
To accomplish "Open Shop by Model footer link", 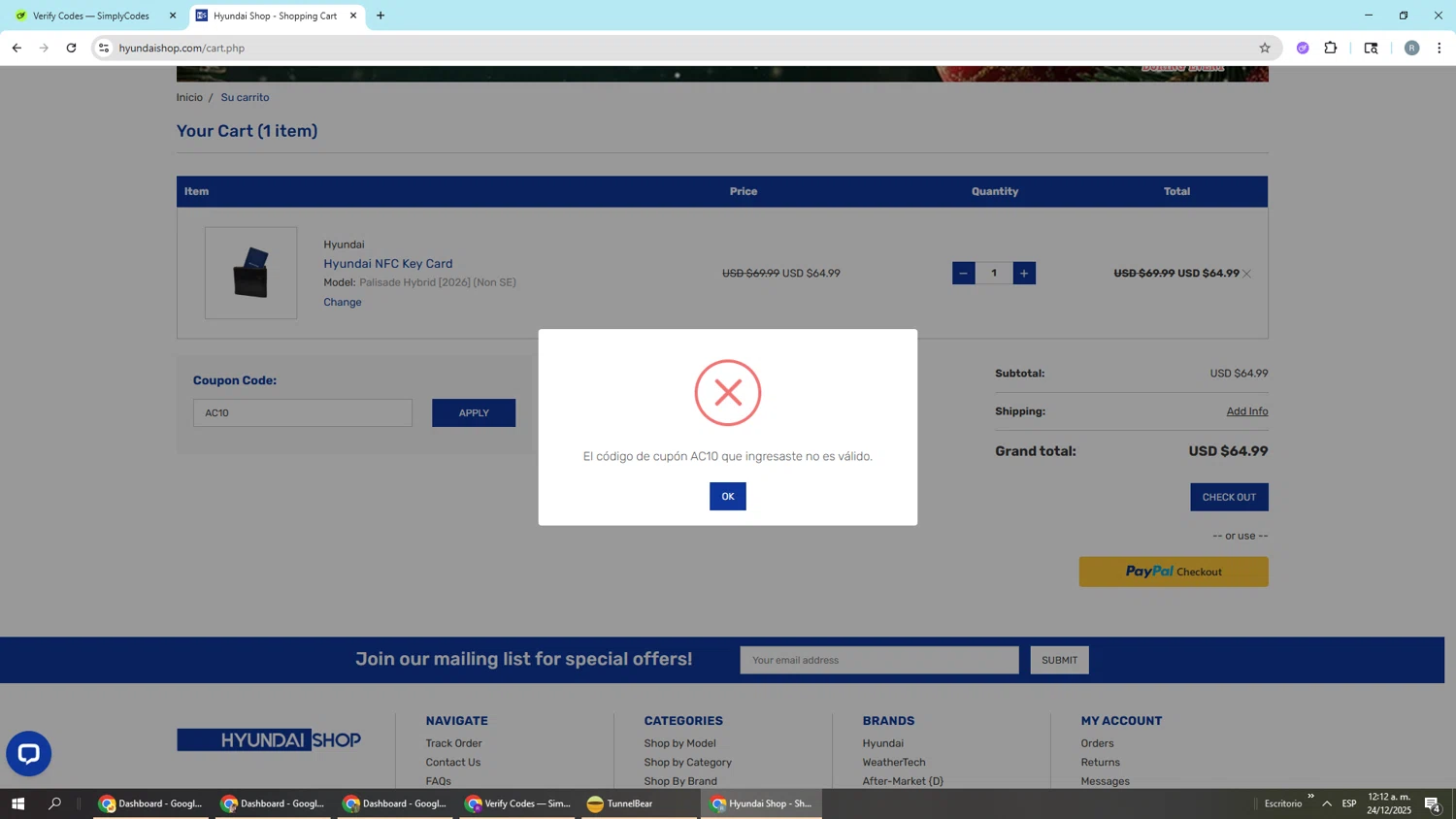I will point(679,743).
